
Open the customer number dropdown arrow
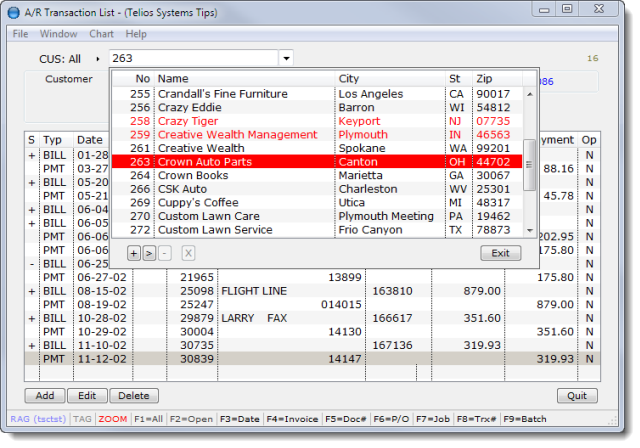point(287,59)
